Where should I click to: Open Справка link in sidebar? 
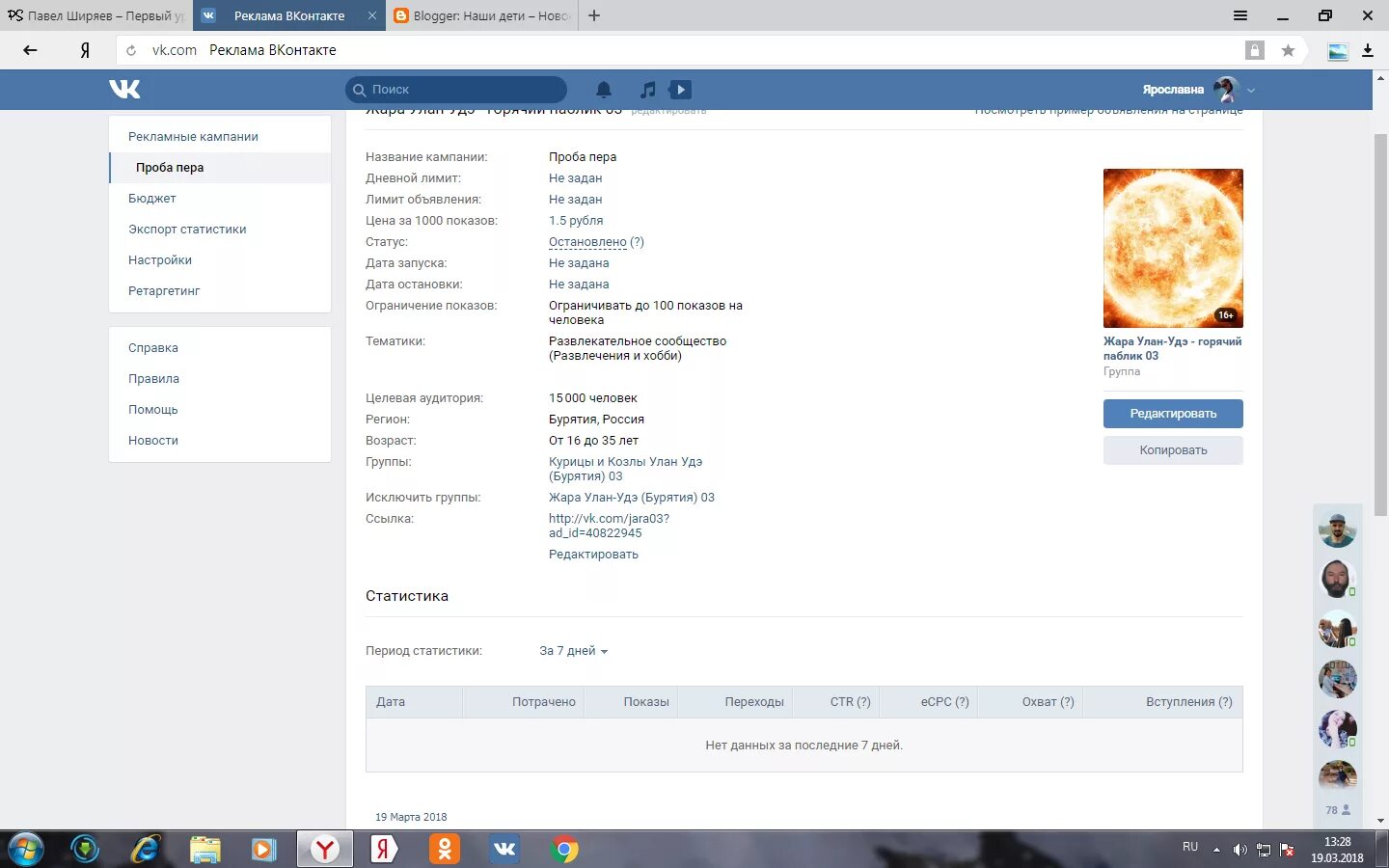pos(153,348)
